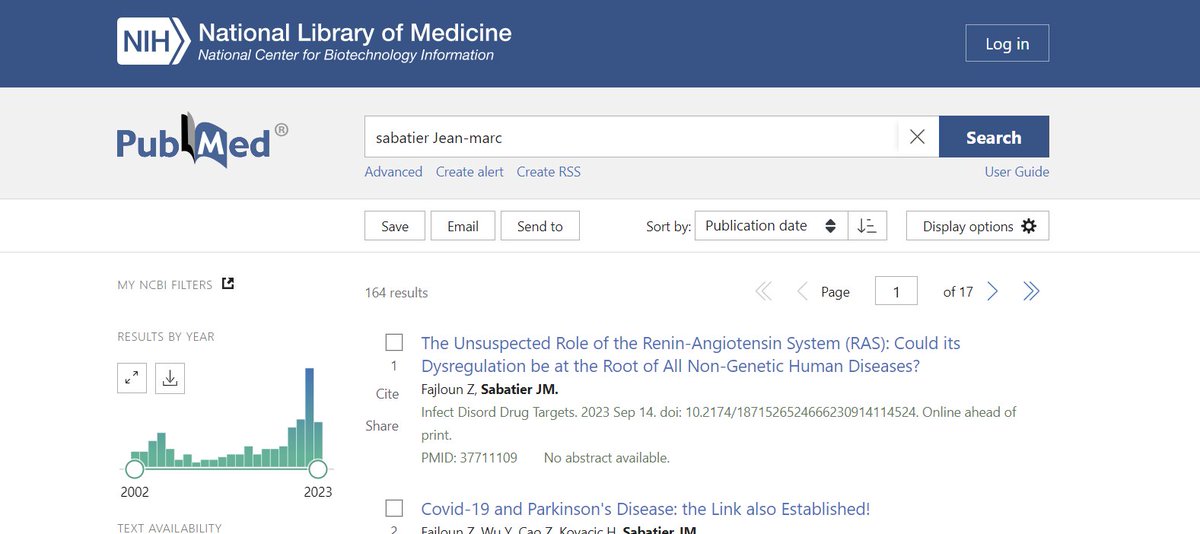
Task: Expand the results by year chart
Action: 132,378
